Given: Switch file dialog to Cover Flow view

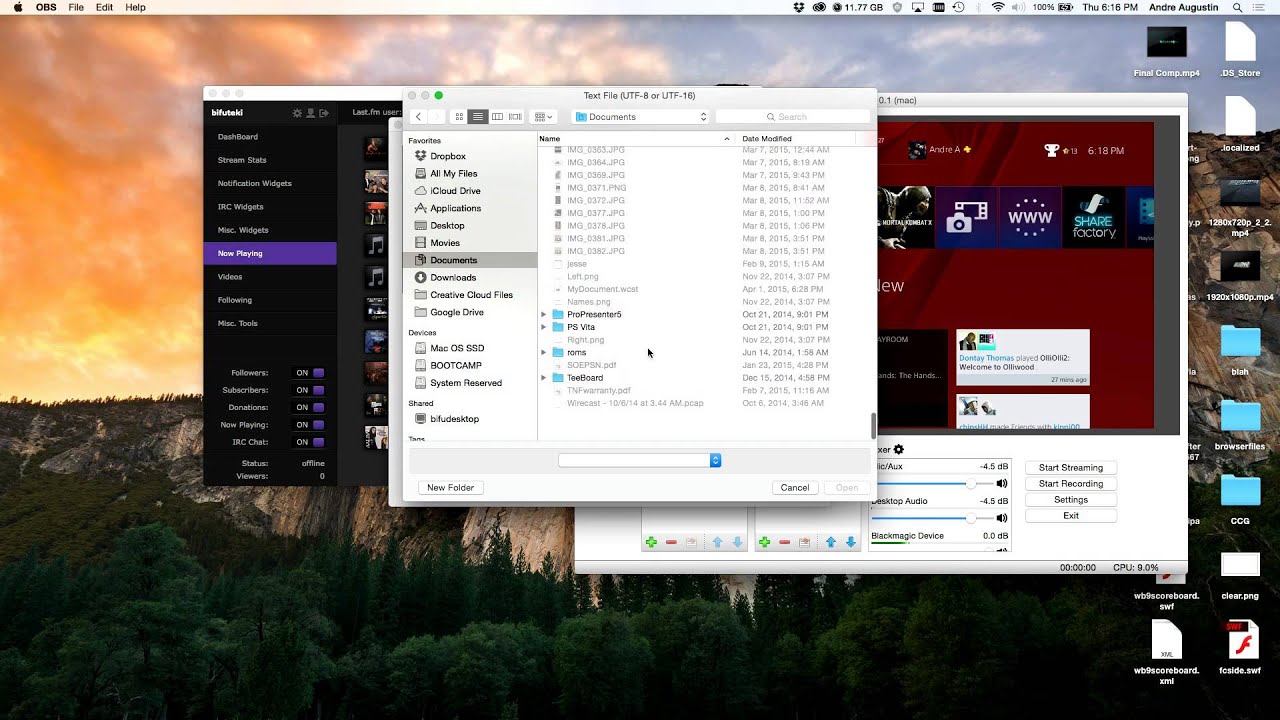Looking at the screenshot, I should [515, 117].
